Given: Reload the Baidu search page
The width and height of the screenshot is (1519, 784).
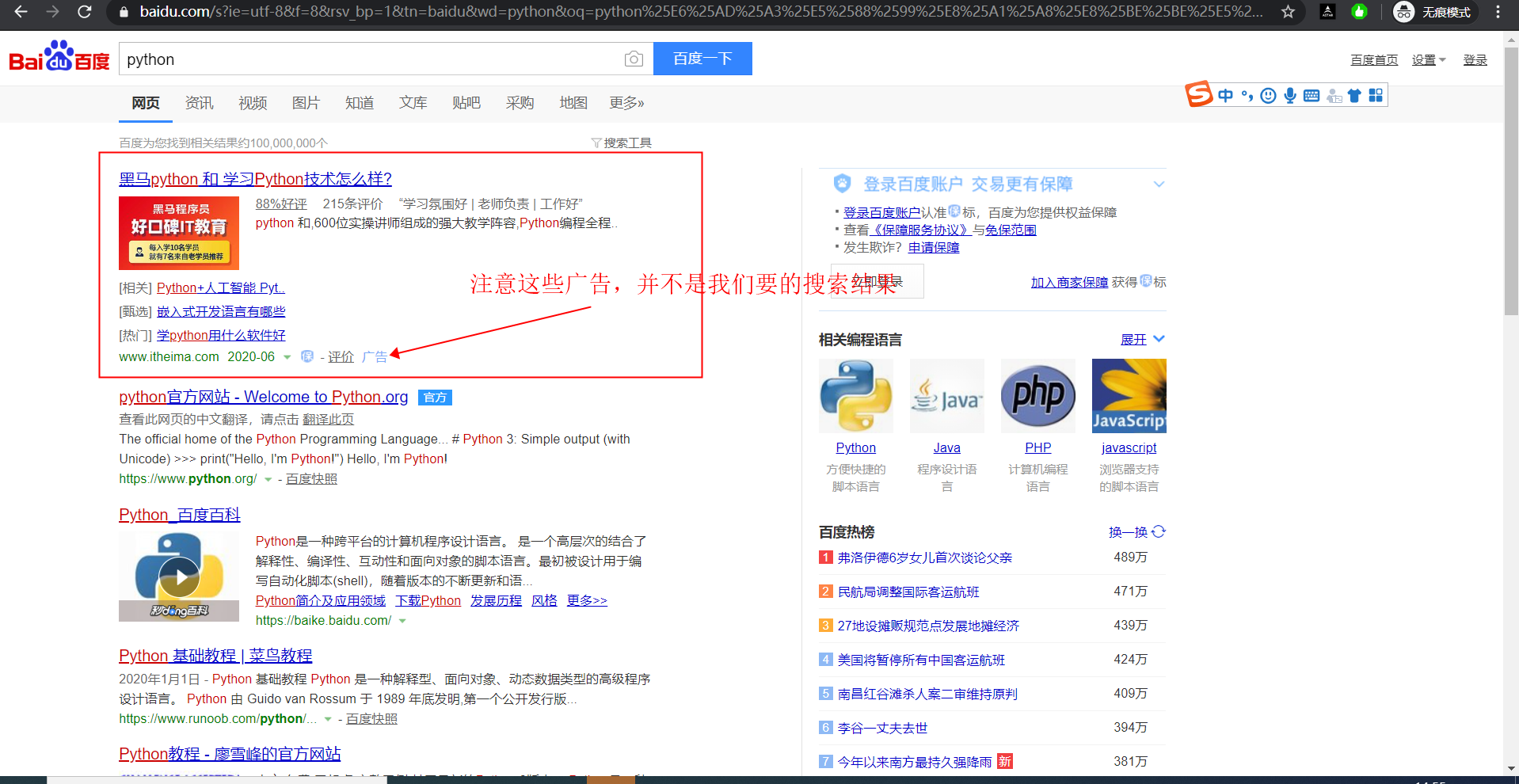Looking at the screenshot, I should point(84,12).
